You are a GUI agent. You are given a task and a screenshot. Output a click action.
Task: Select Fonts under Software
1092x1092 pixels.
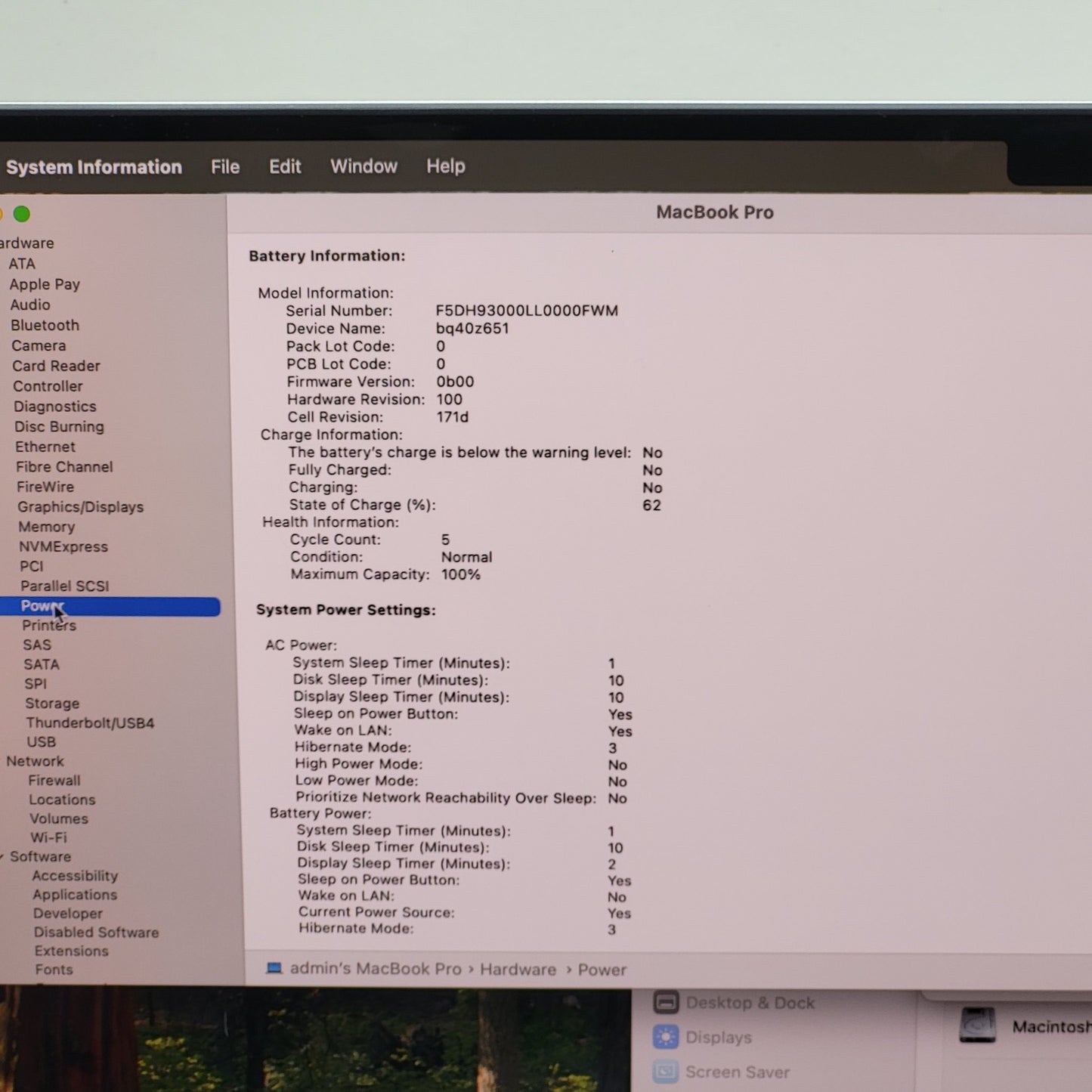pos(54,969)
